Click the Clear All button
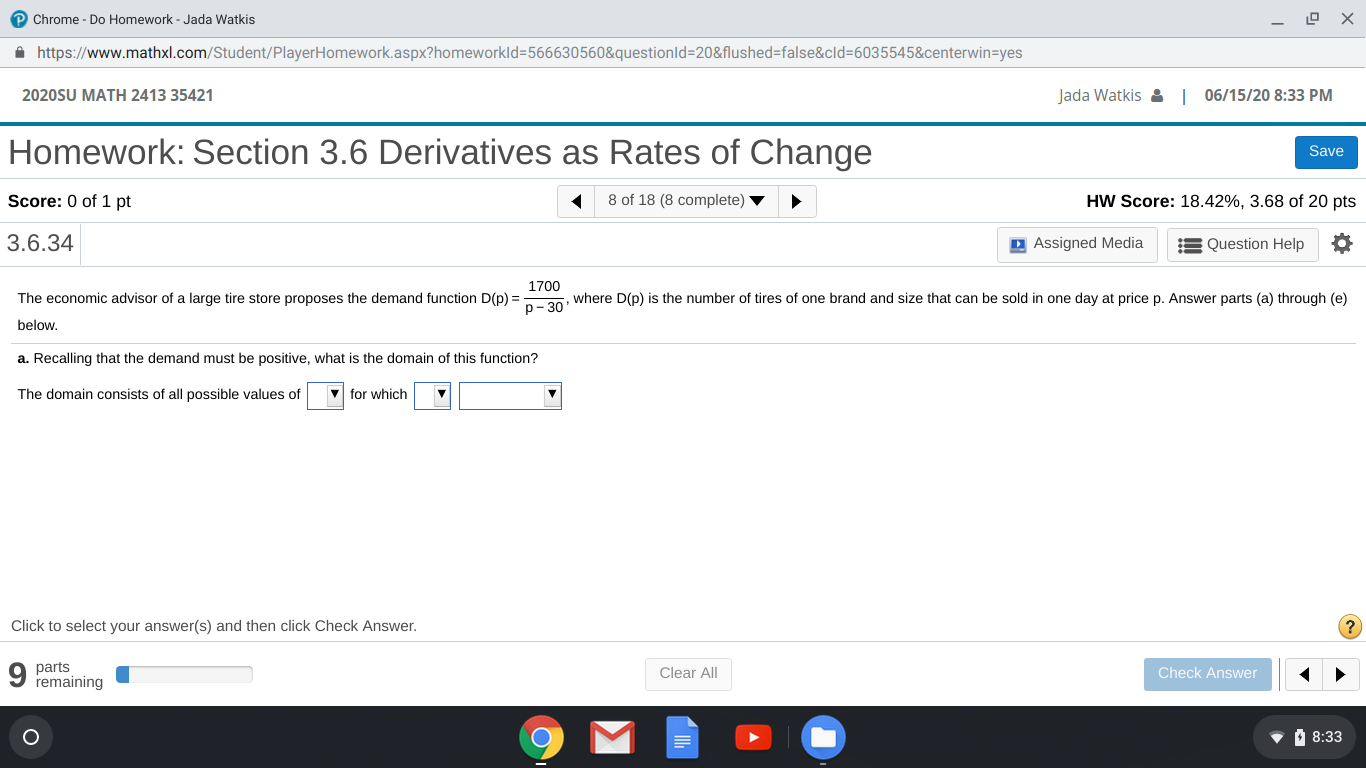The width and height of the screenshot is (1366, 768). (x=688, y=674)
